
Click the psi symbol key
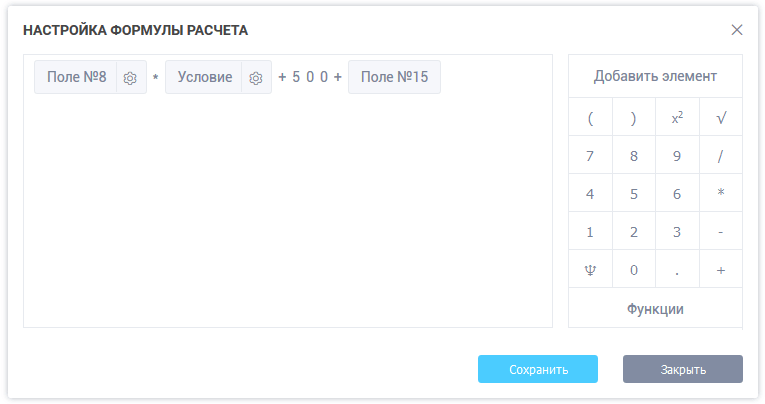[590, 270]
